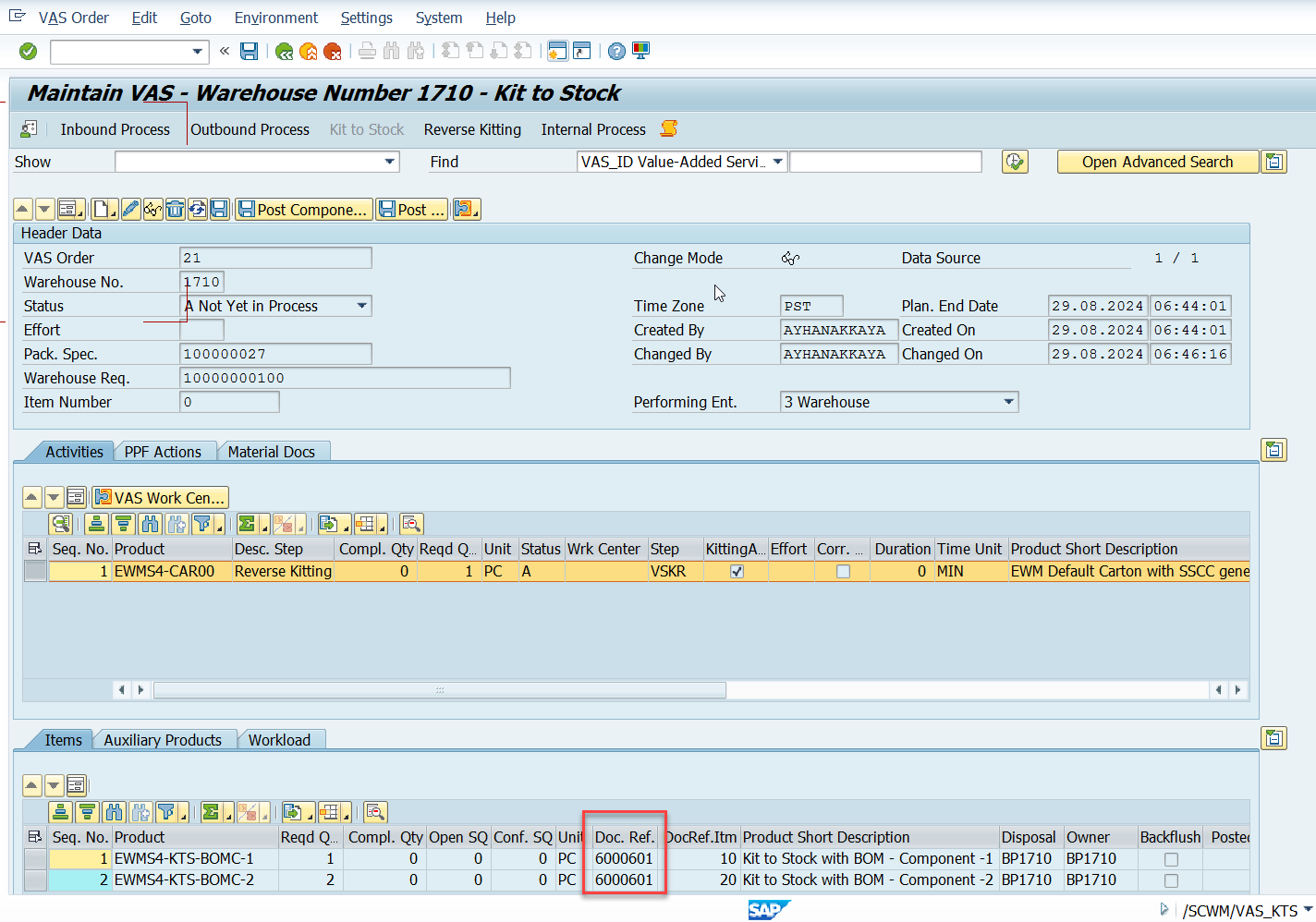The image size is (1316, 922).
Task: Select the row marker for EWMS4-KTS-BOMC-2
Action: [35, 880]
